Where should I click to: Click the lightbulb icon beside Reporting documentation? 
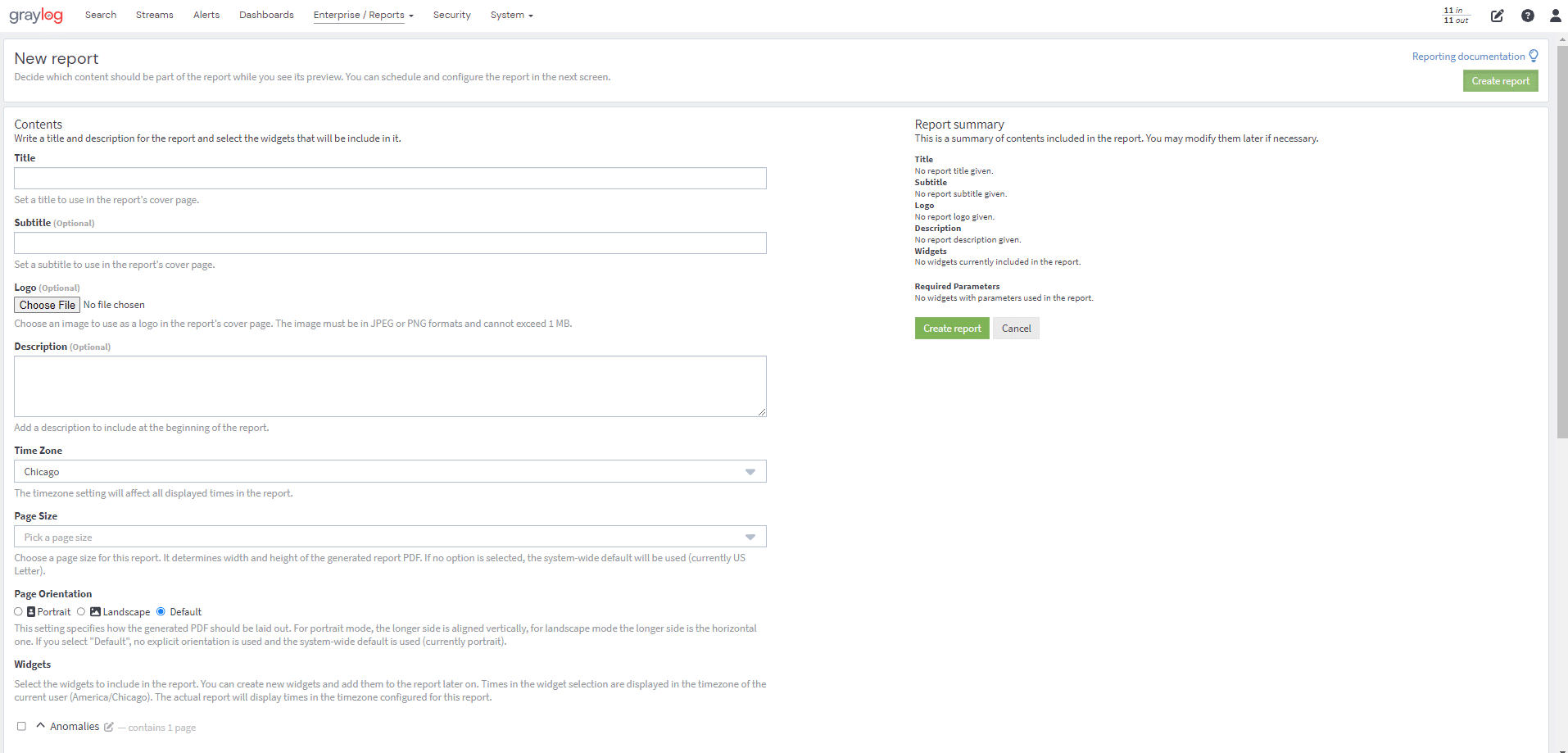point(1534,56)
